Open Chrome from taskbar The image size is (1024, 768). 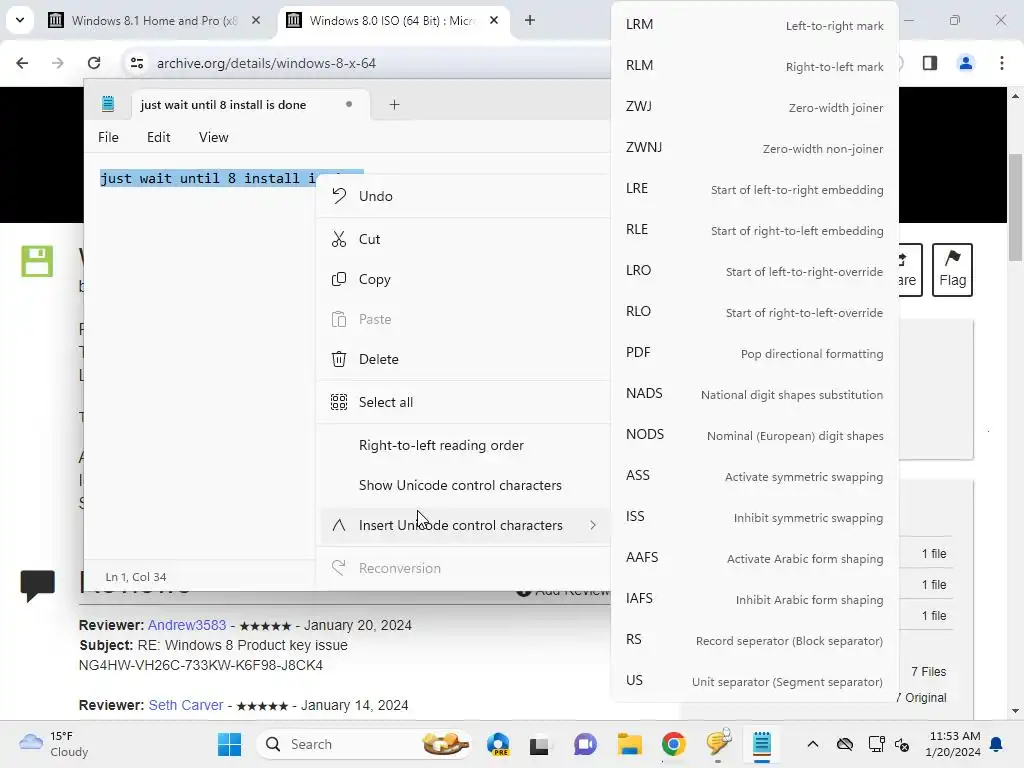point(673,744)
